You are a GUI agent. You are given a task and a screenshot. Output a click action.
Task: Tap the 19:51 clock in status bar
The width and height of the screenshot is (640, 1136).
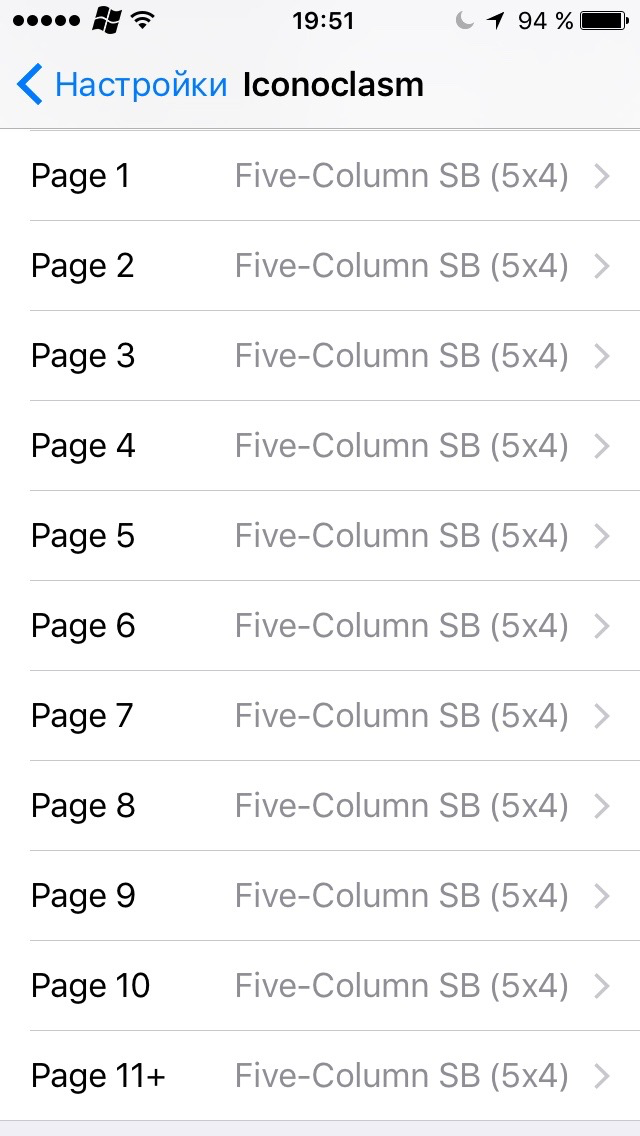click(x=323, y=21)
